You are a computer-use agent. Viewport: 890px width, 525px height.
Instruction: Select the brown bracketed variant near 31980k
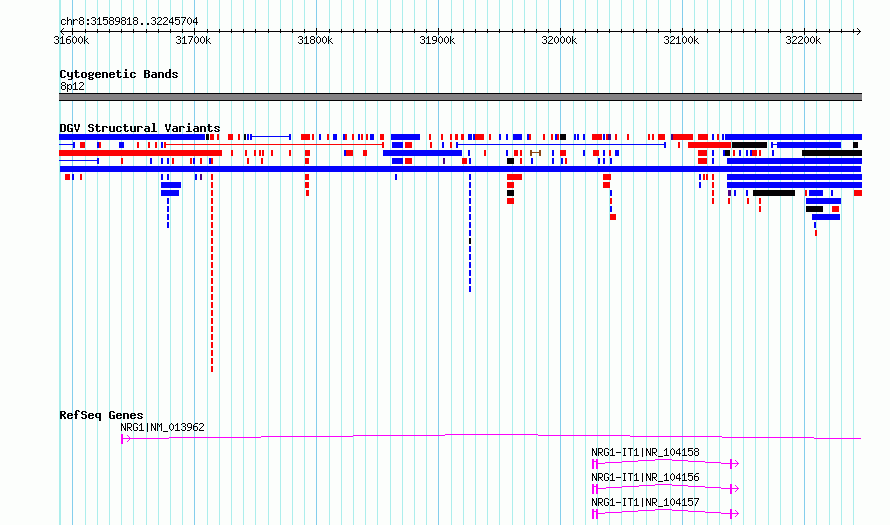(535, 153)
